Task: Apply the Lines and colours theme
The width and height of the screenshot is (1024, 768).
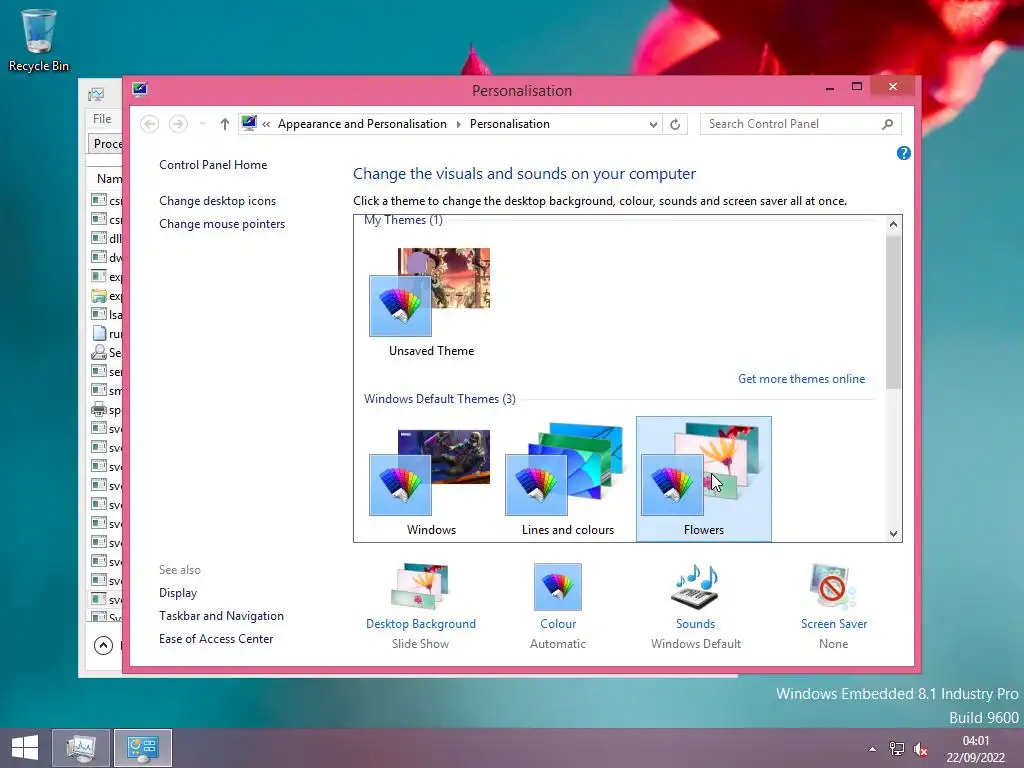Action: click(567, 481)
